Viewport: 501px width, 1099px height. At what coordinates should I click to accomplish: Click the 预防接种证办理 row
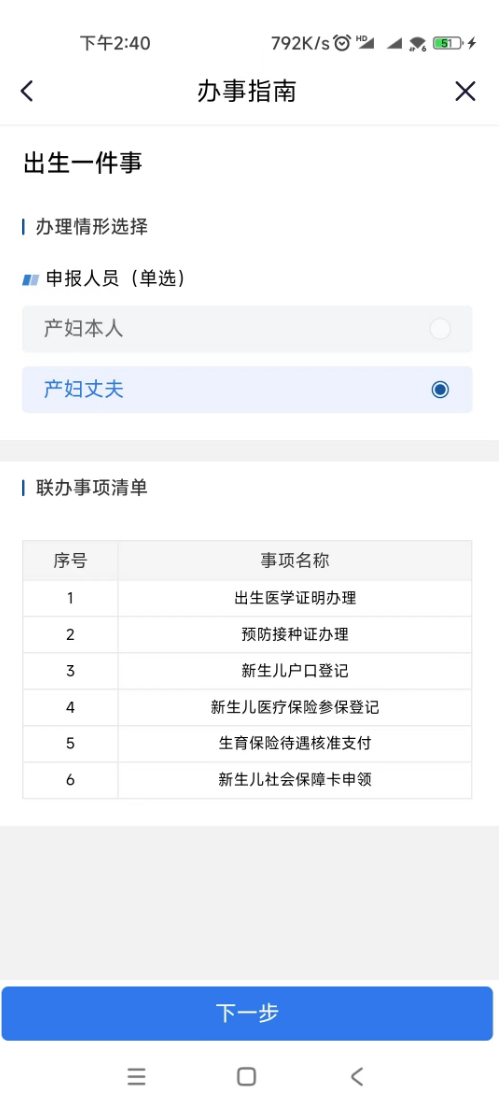click(247, 635)
